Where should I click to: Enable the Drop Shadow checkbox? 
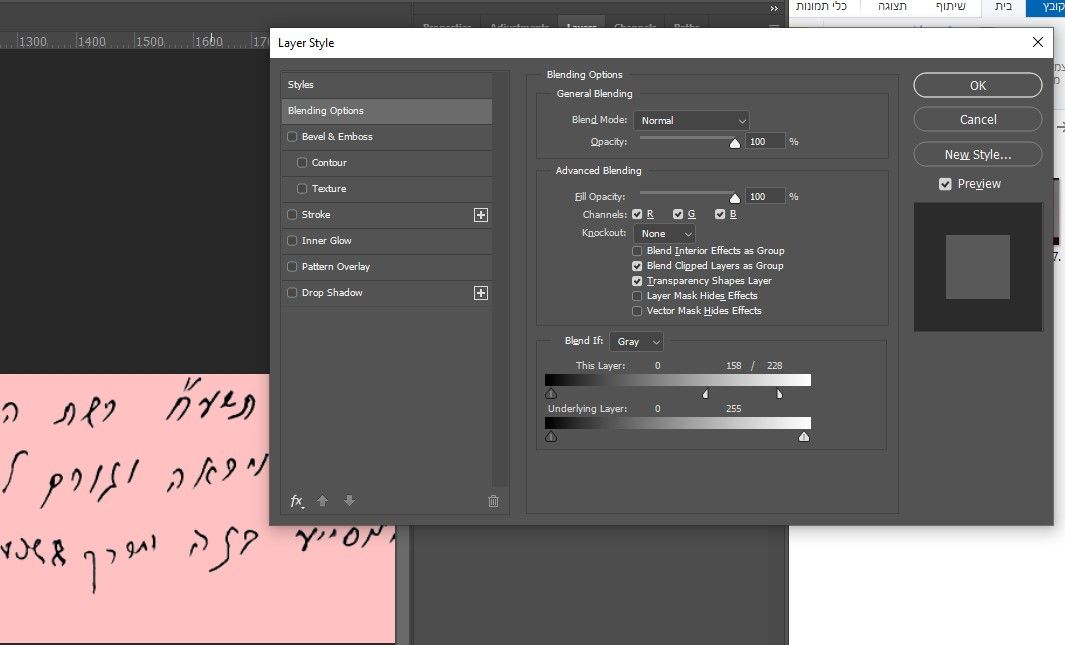pos(292,293)
